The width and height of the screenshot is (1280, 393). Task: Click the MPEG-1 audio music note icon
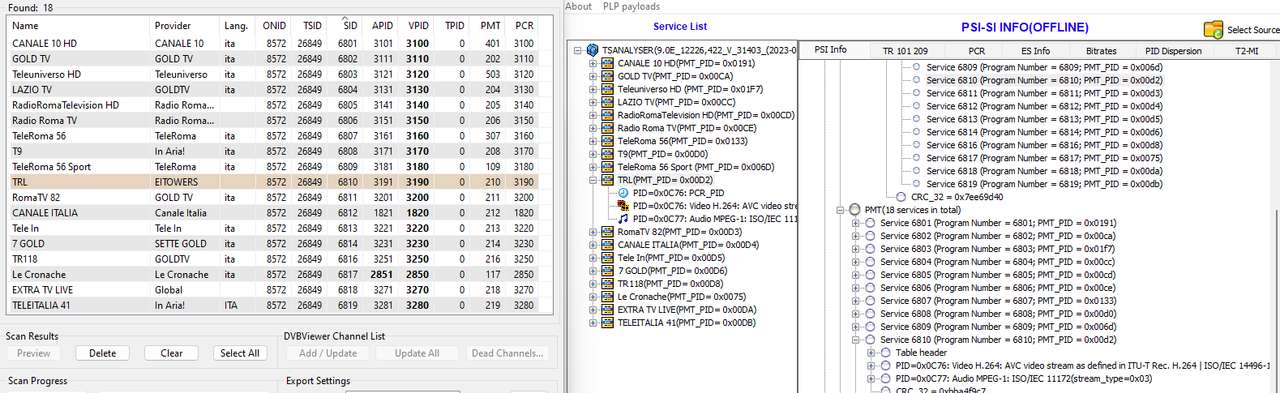(623, 218)
